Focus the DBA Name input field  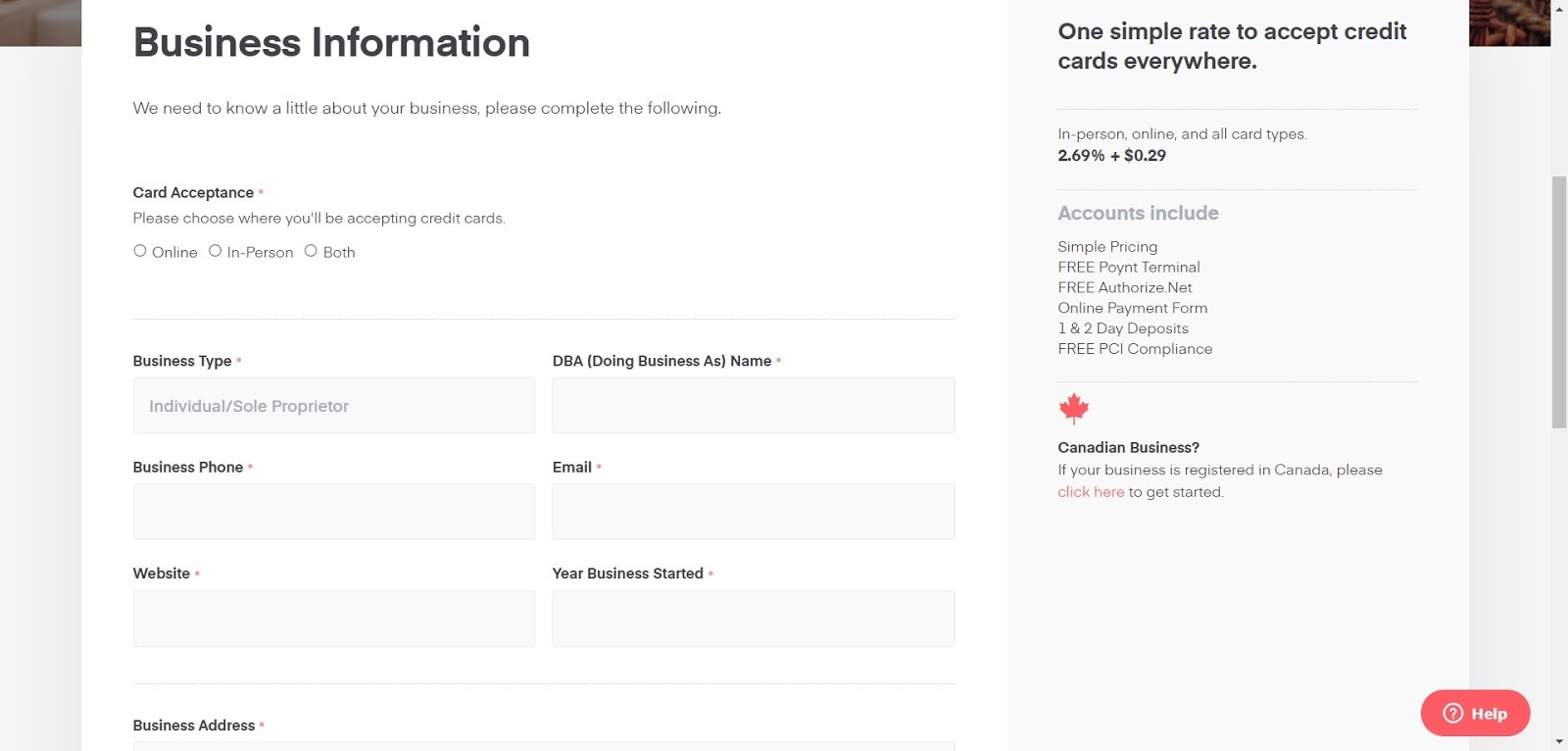click(x=754, y=406)
